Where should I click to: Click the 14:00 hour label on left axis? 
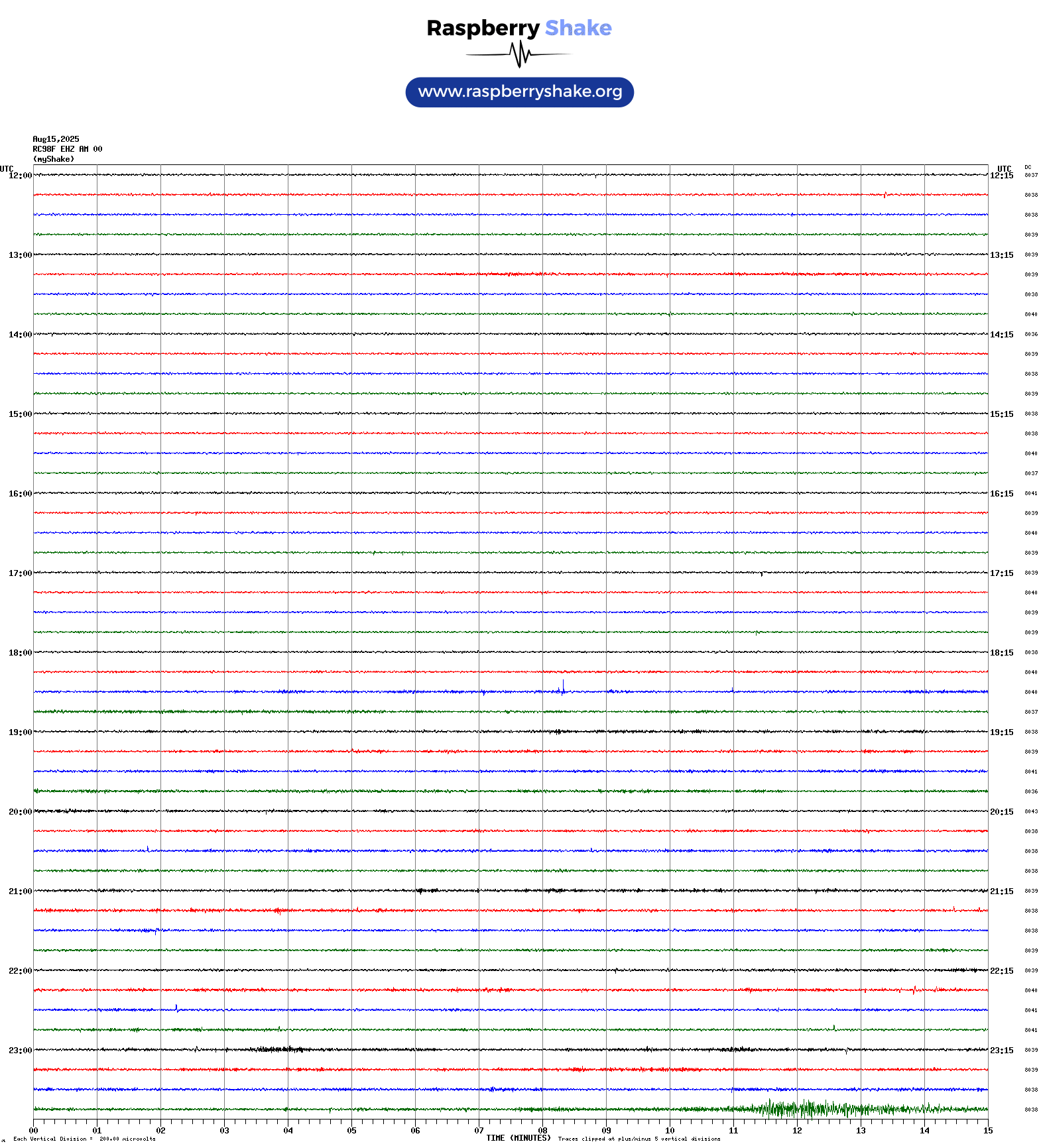click(20, 335)
